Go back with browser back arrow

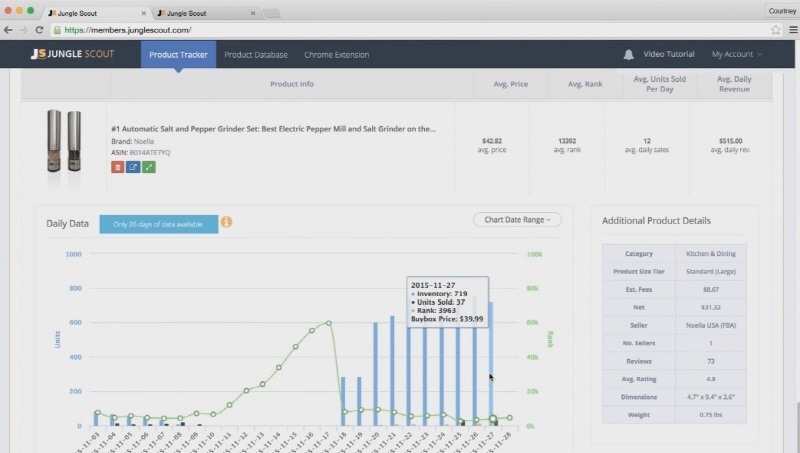click(x=8, y=30)
